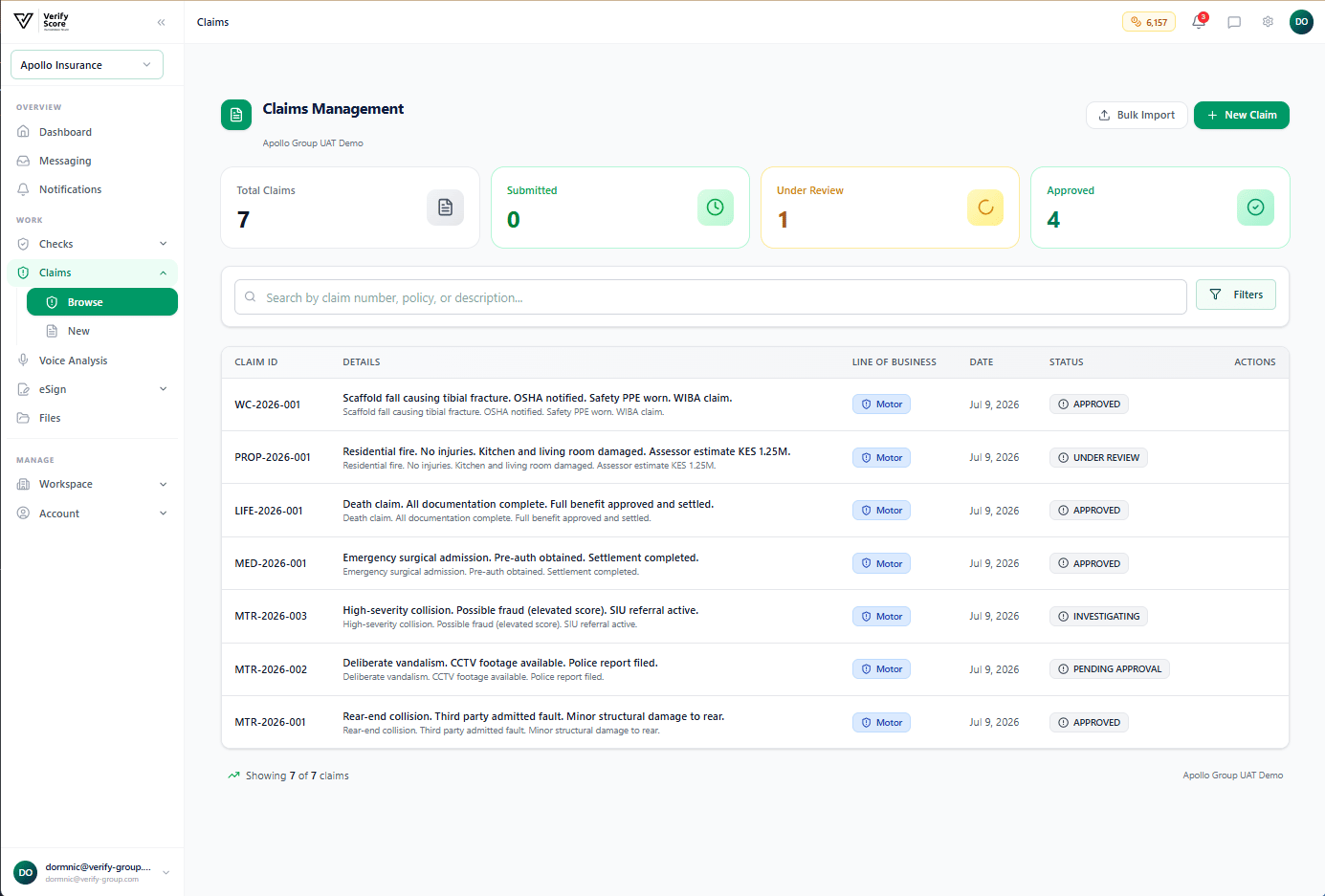Click the Approved summary card
The image size is (1325, 896).
pyautogui.click(x=1160, y=208)
